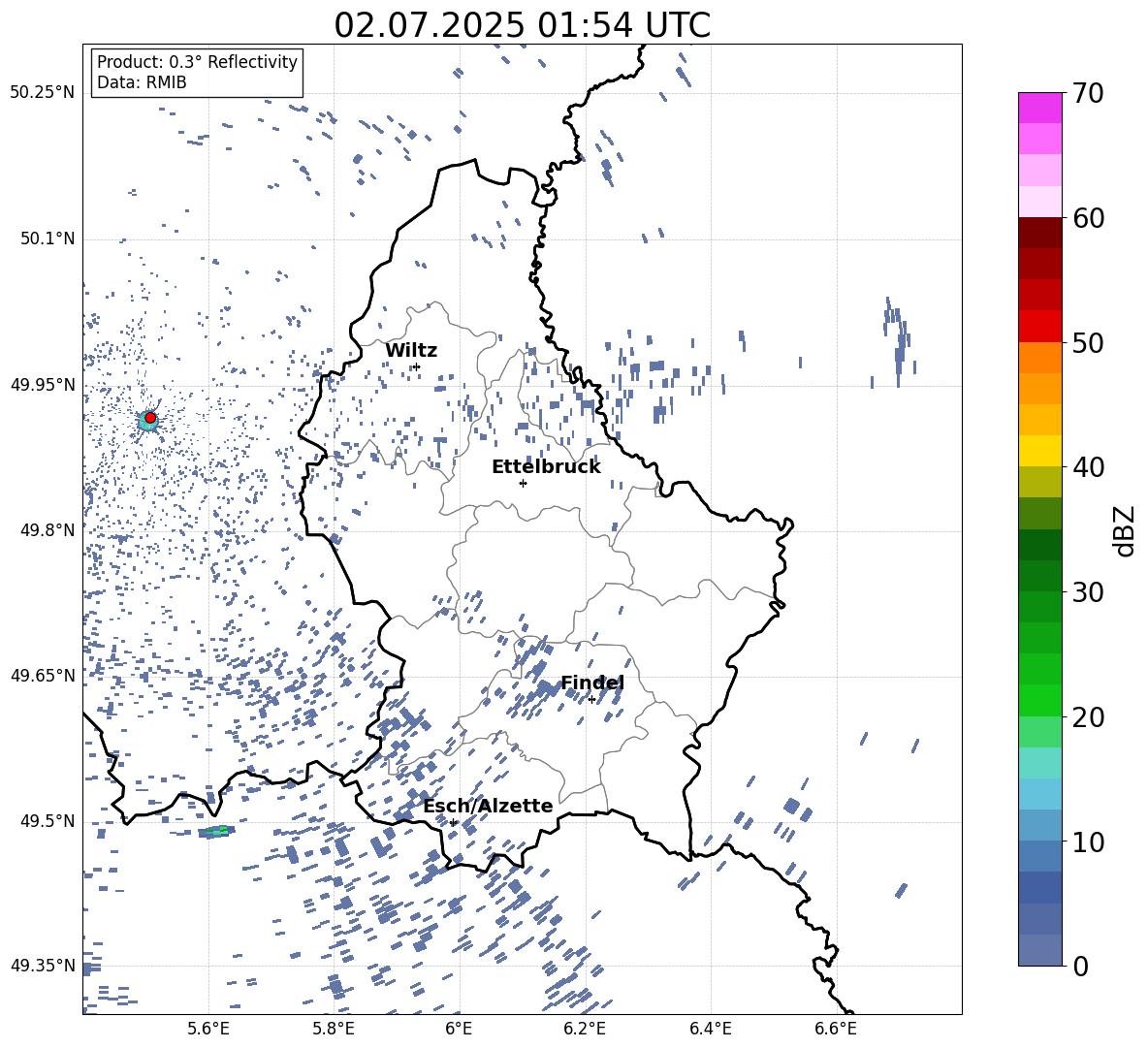
Task: Click the Findel location cross marker
Action: click(591, 700)
